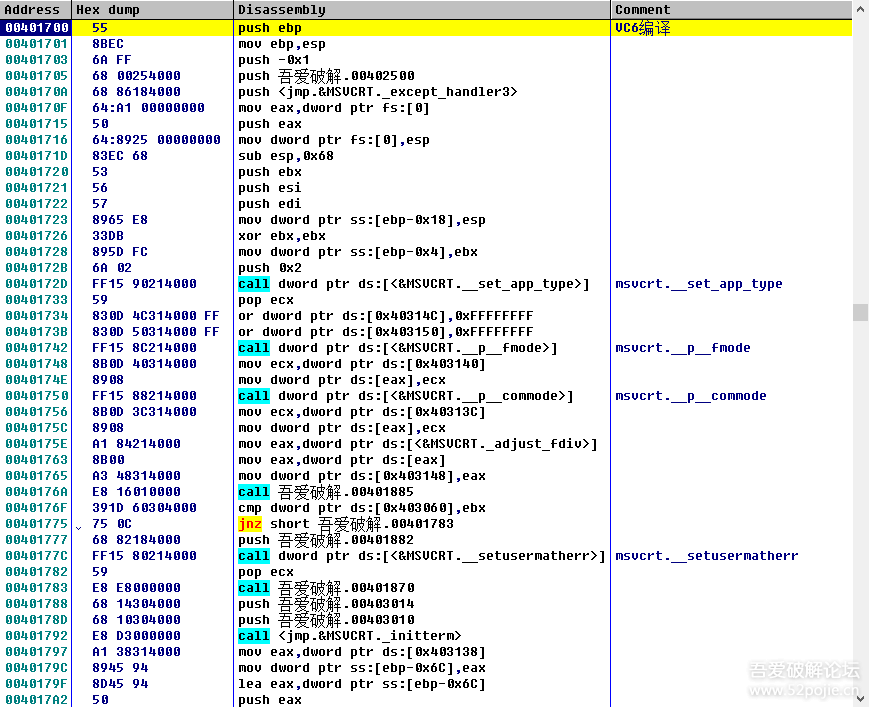Click msvcrt.__p__commode comment

(x=691, y=397)
